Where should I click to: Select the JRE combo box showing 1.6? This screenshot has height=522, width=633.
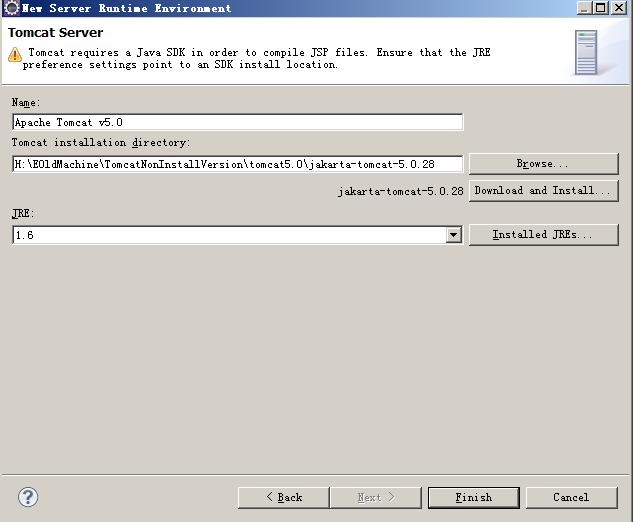(238, 235)
